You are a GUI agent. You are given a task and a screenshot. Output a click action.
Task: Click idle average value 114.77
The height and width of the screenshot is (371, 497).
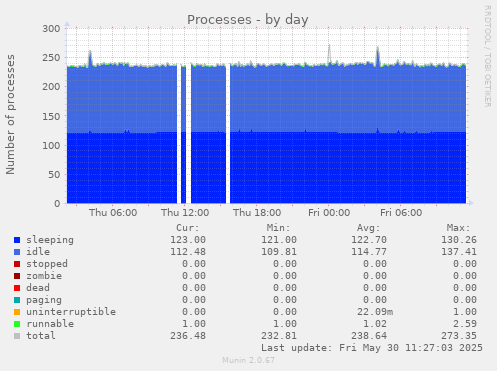(x=369, y=252)
